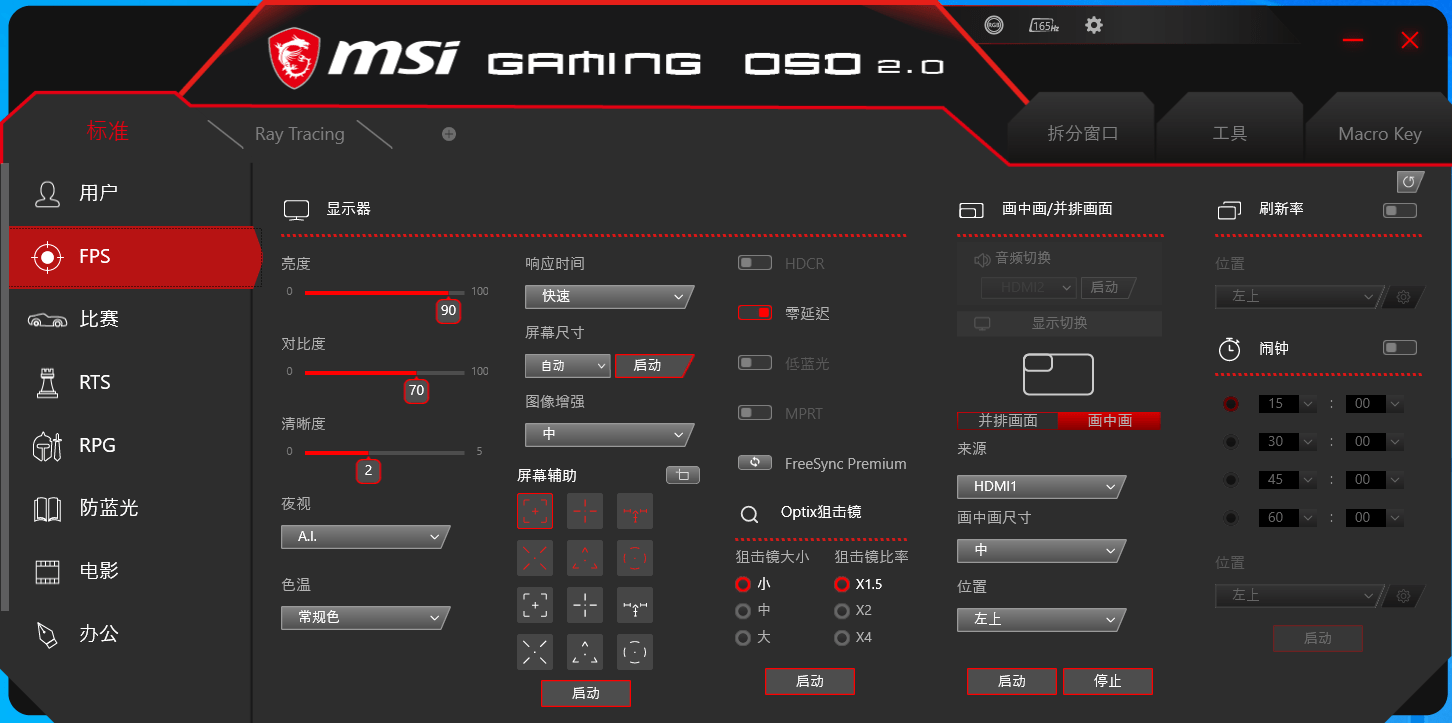Click the 亮度 slider track
Screen dimensions: 1452x723
pos(385,292)
